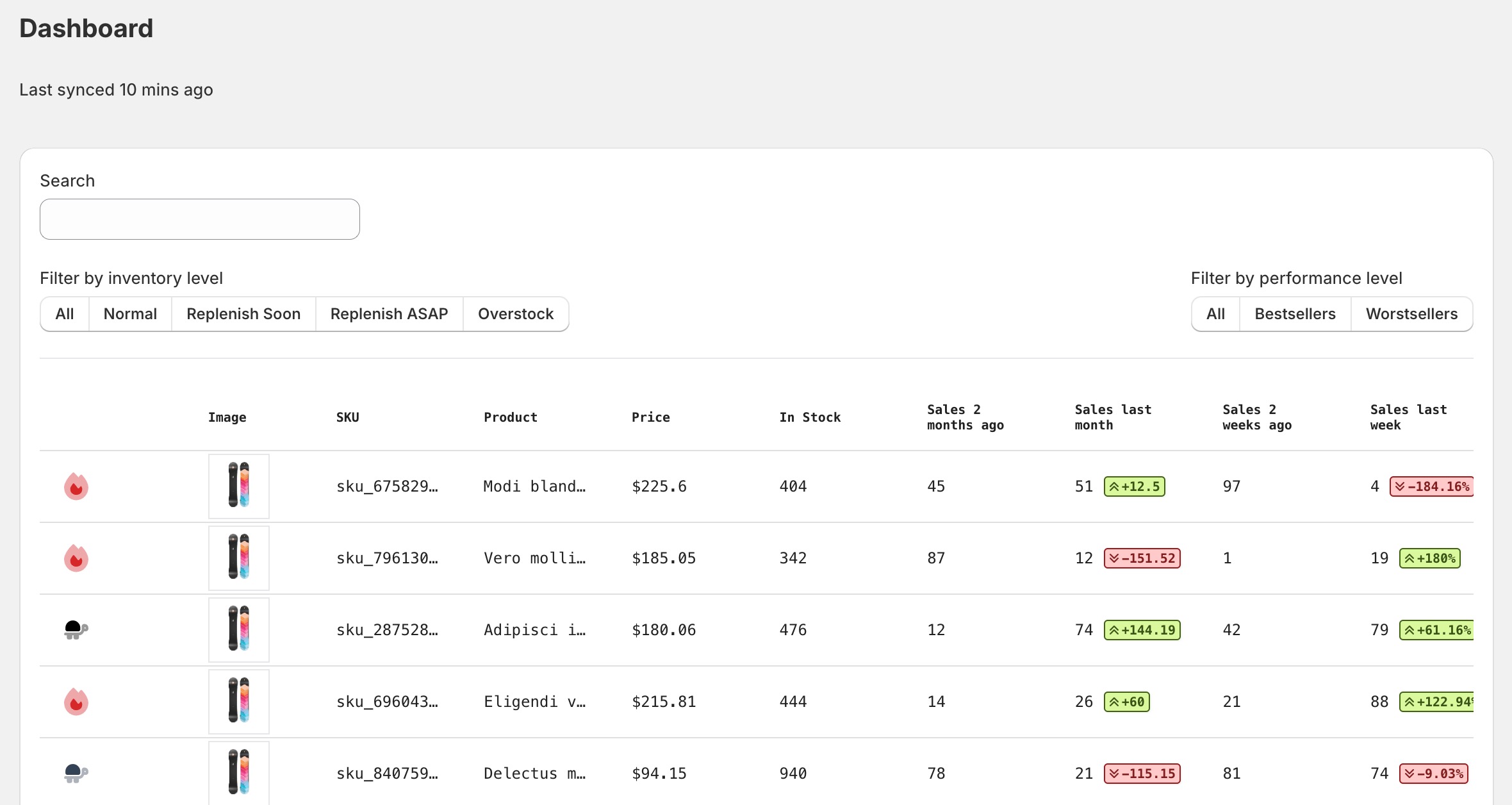Click the red -184.16% decline badge

click(x=1433, y=486)
